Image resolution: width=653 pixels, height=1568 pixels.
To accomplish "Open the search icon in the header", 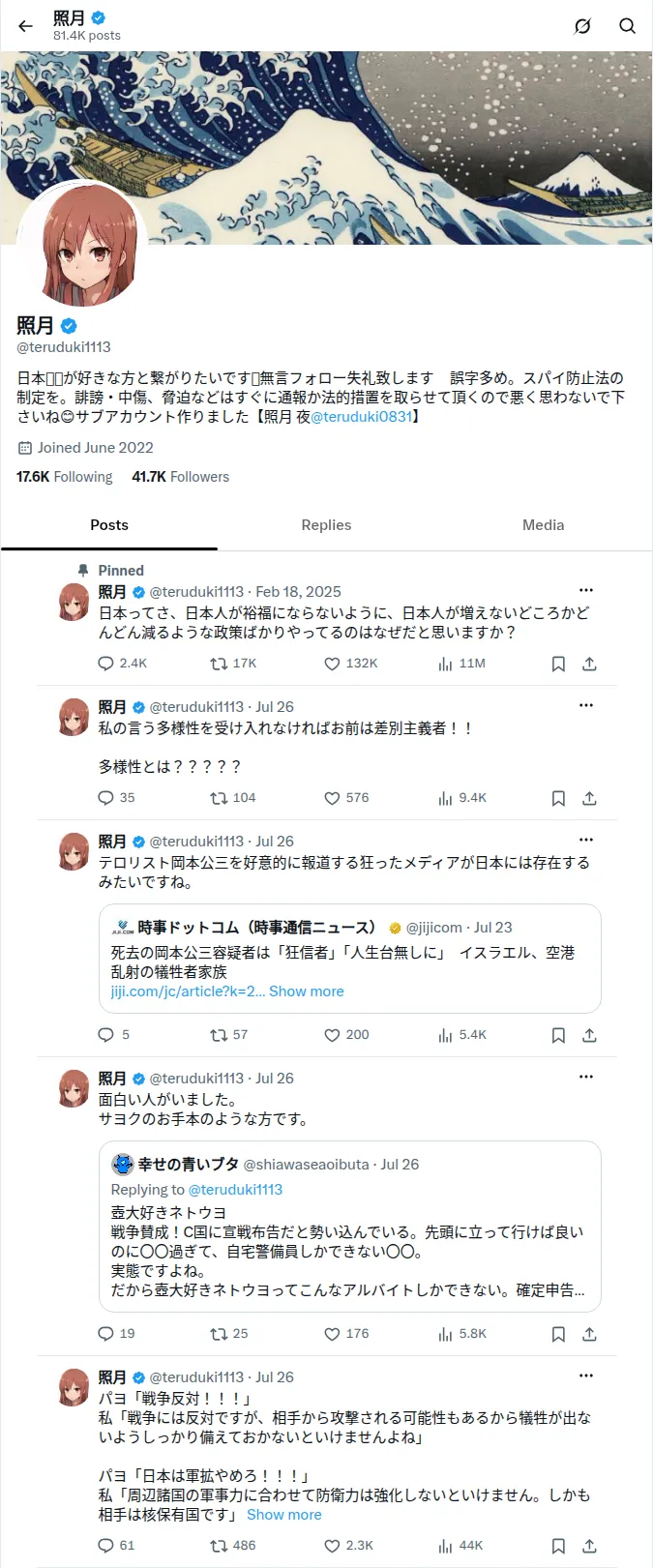I will point(627,26).
